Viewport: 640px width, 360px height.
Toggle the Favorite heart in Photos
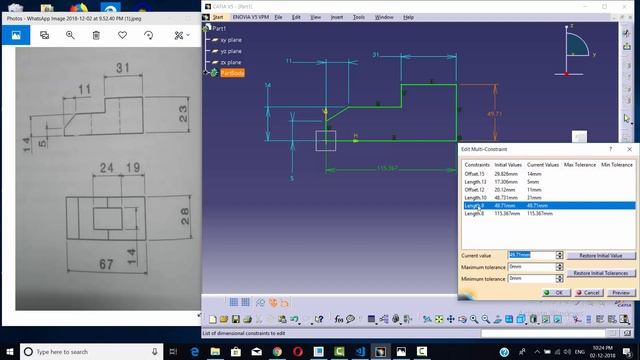coord(122,36)
